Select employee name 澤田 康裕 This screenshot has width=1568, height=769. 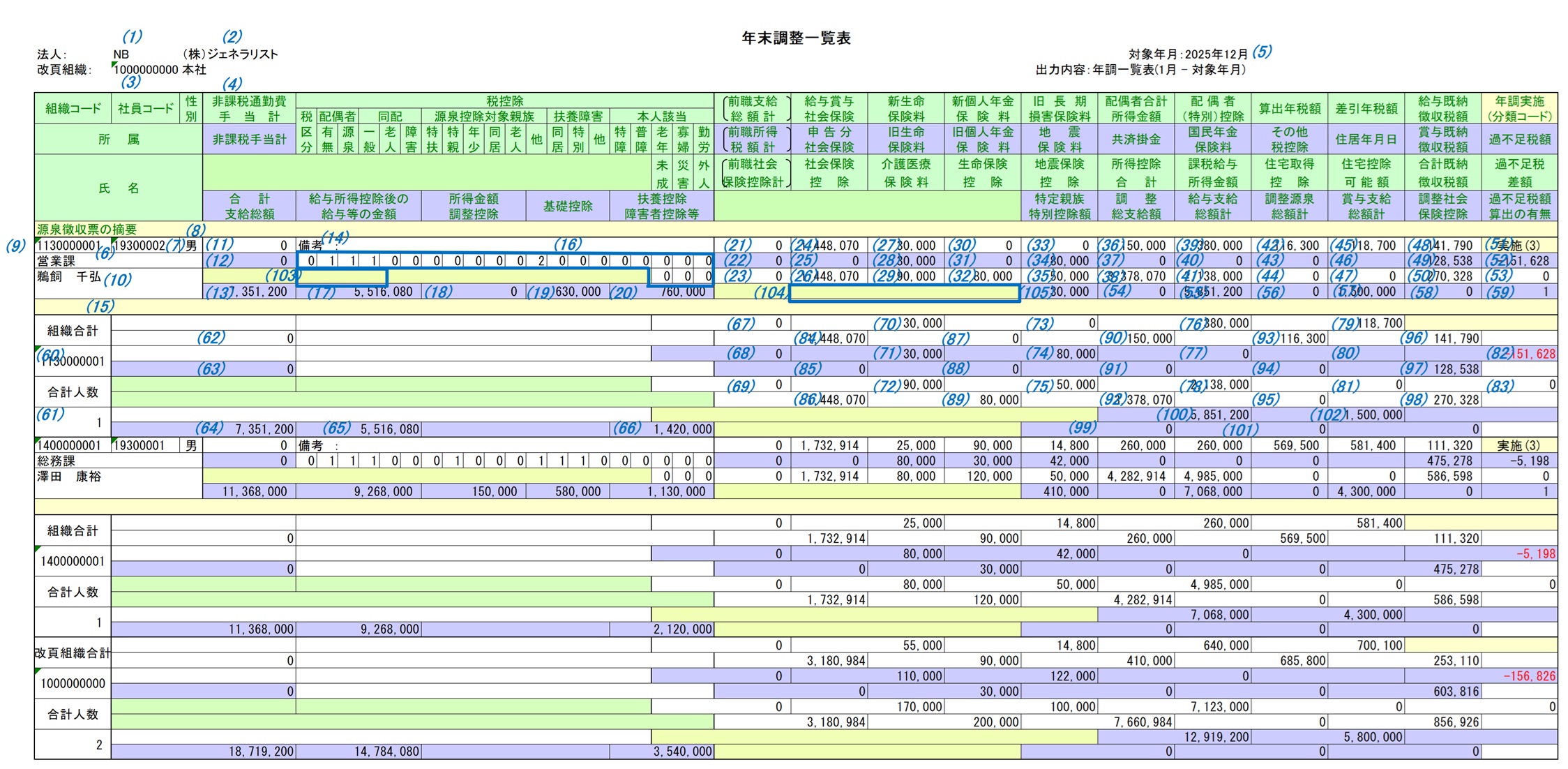pyautogui.click(x=69, y=477)
